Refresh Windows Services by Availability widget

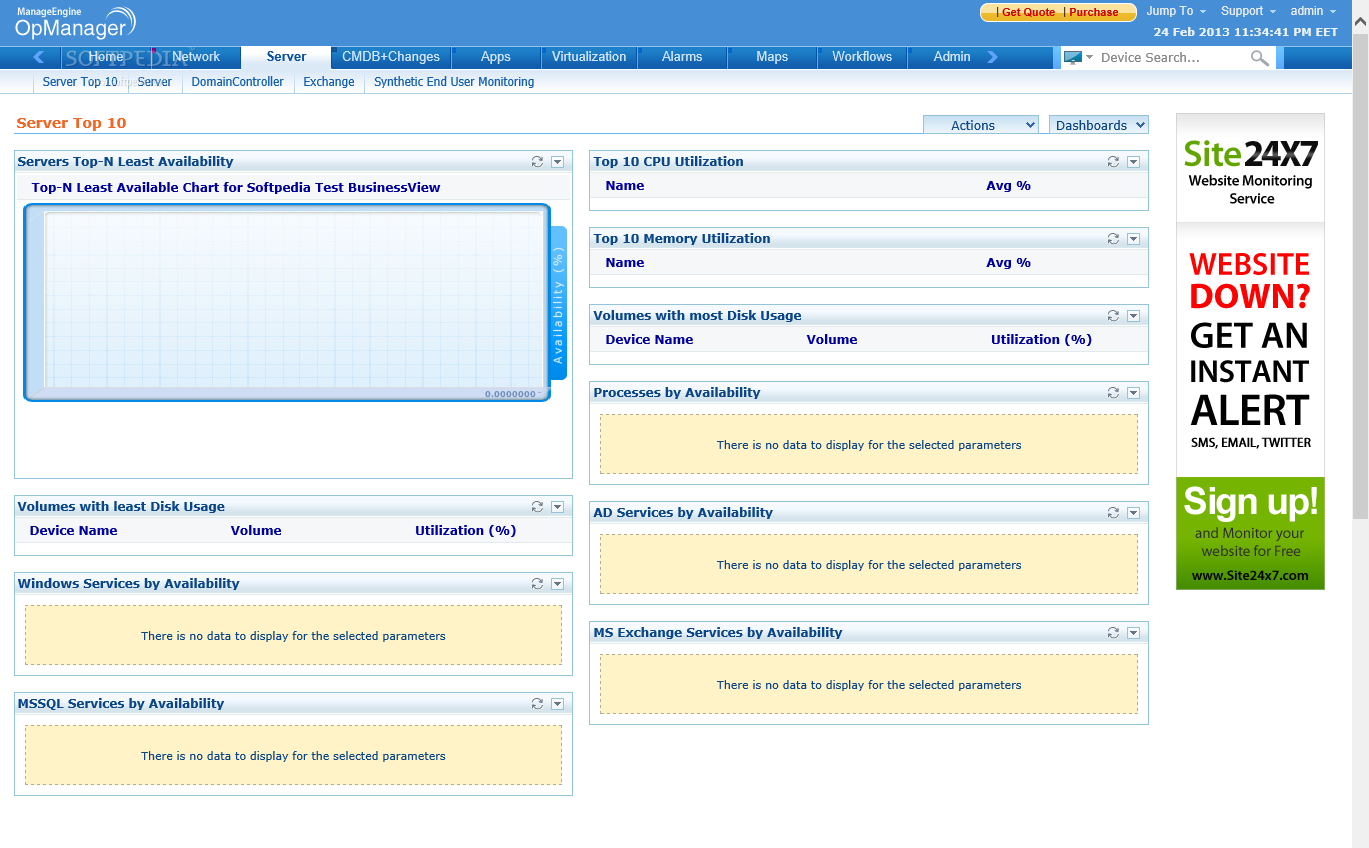tap(537, 584)
